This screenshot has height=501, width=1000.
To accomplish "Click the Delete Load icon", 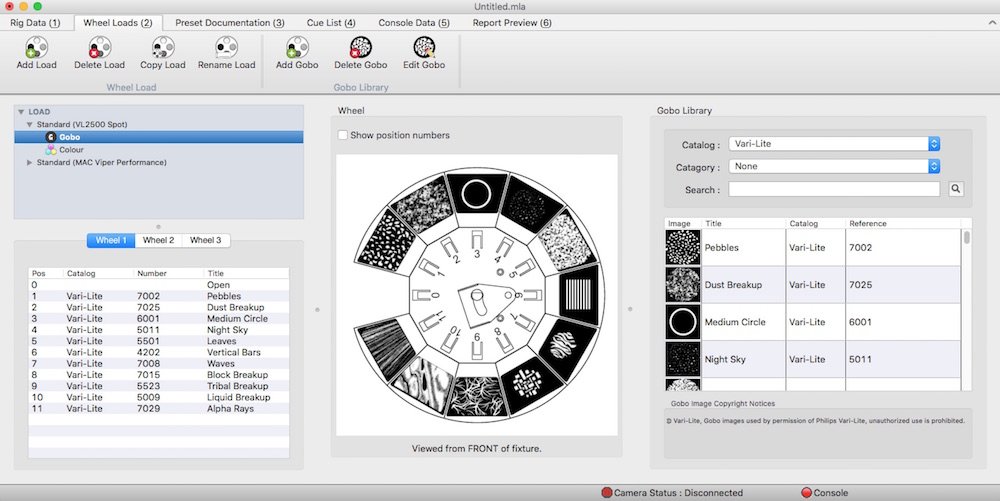I will (x=99, y=51).
